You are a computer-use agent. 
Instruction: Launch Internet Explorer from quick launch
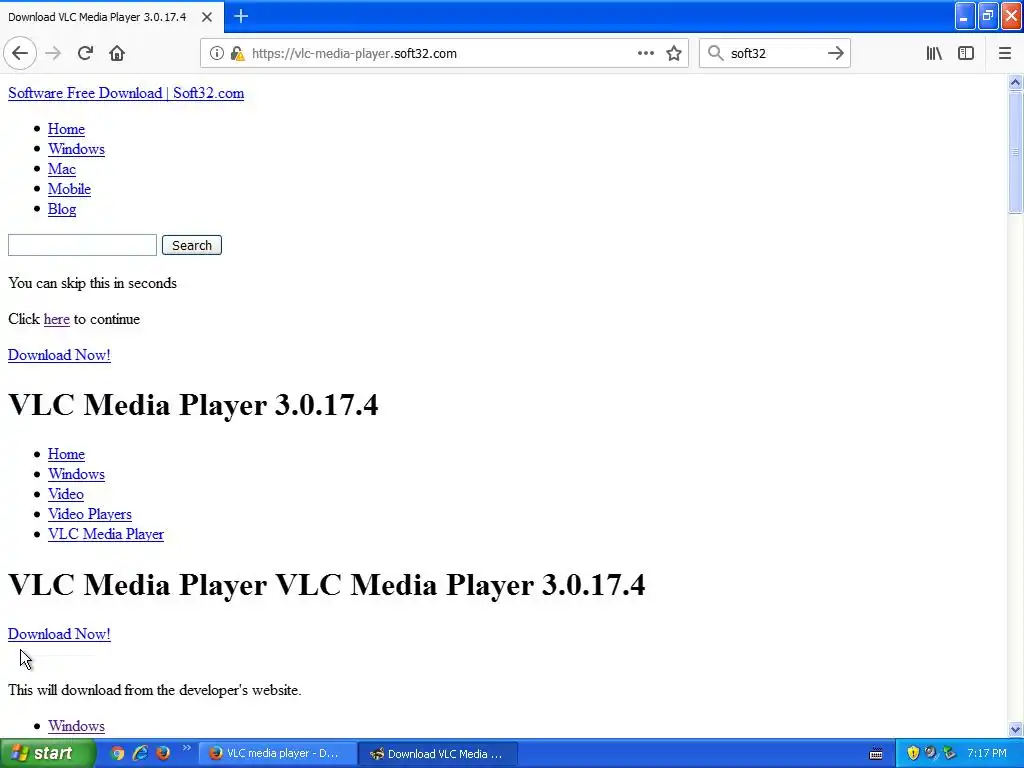[140, 754]
